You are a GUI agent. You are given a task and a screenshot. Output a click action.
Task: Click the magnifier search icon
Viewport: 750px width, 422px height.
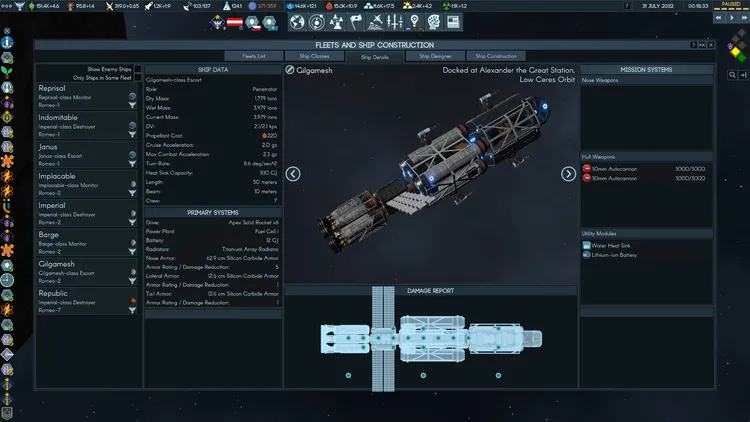tap(732, 75)
